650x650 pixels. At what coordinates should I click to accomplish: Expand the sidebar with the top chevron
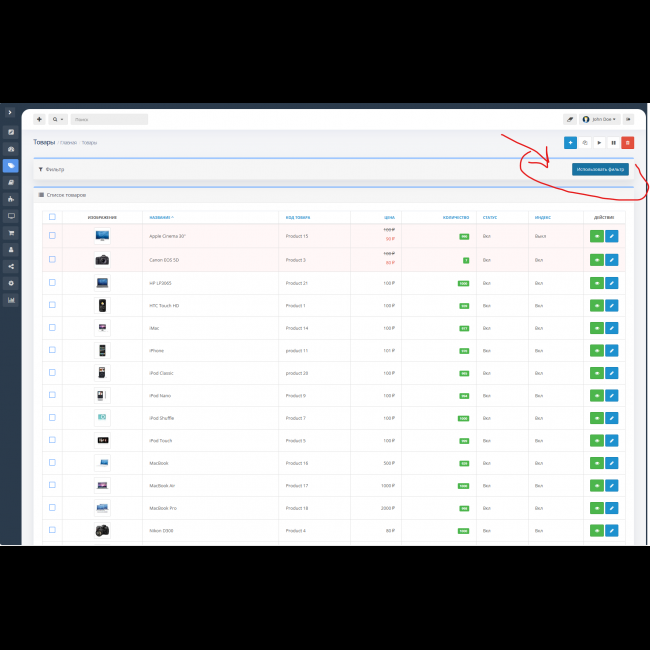tap(10, 112)
